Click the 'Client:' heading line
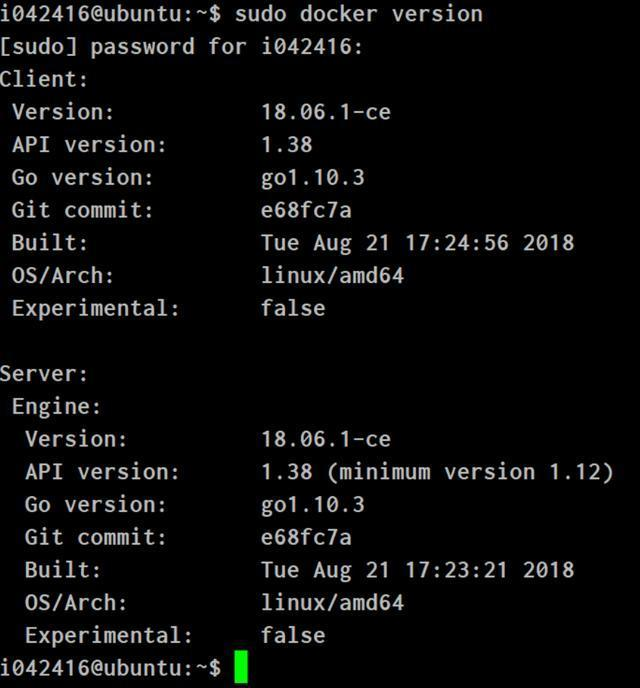This screenshot has width=640, height=688. click(44, 79)
